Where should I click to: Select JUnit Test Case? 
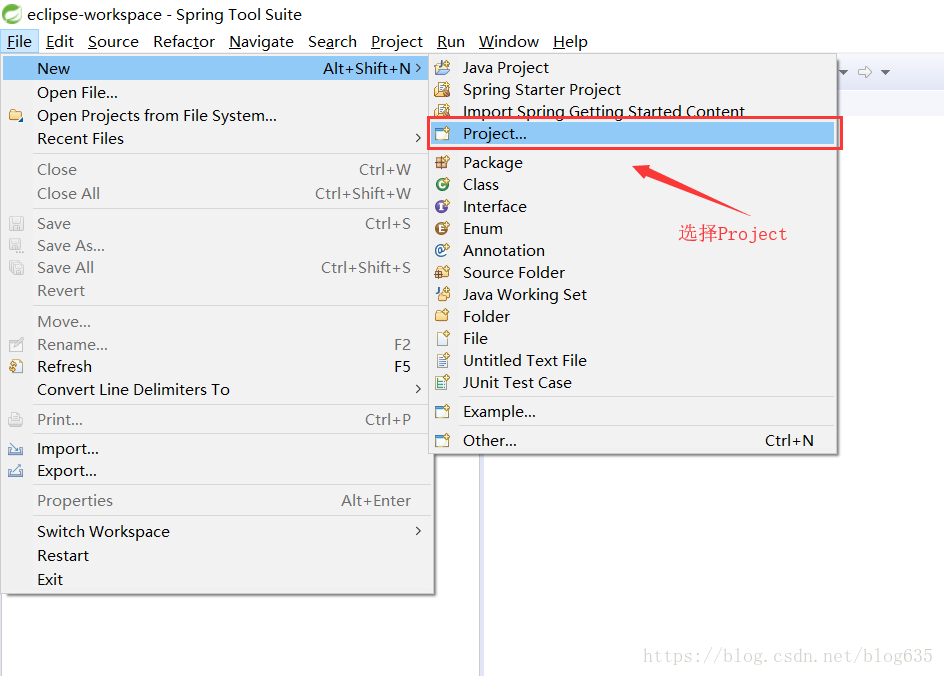click(x=633, y=383)
